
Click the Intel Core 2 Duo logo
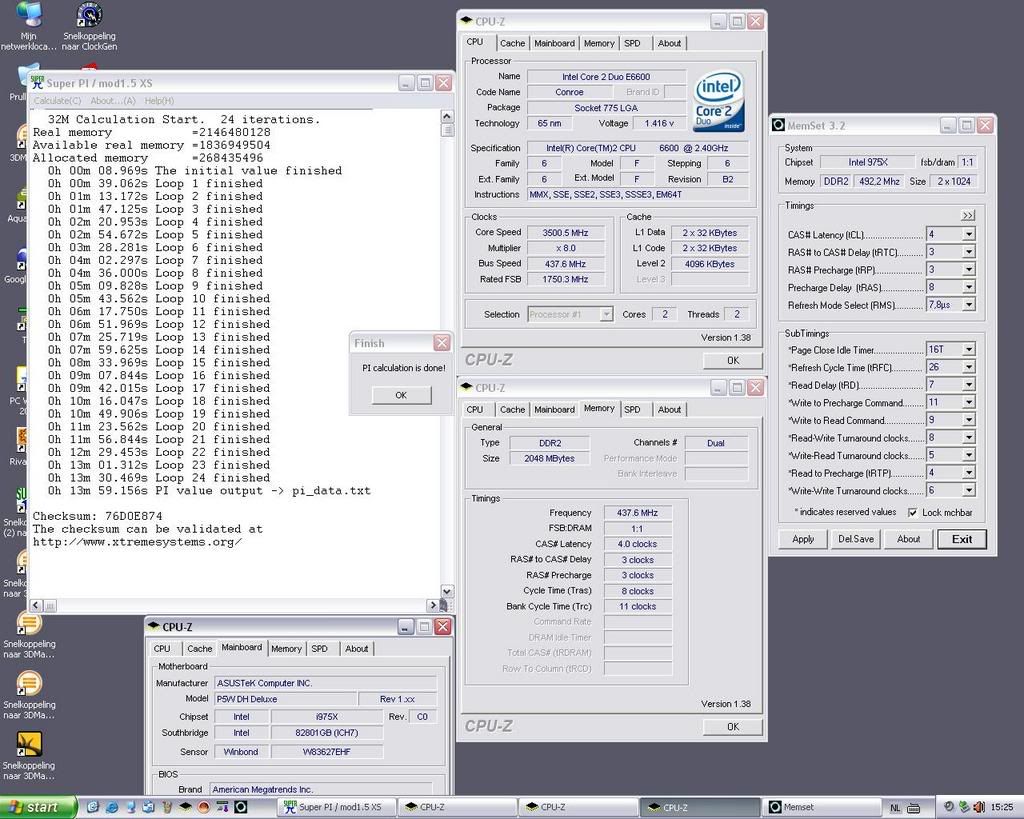(x=718, y=101)
